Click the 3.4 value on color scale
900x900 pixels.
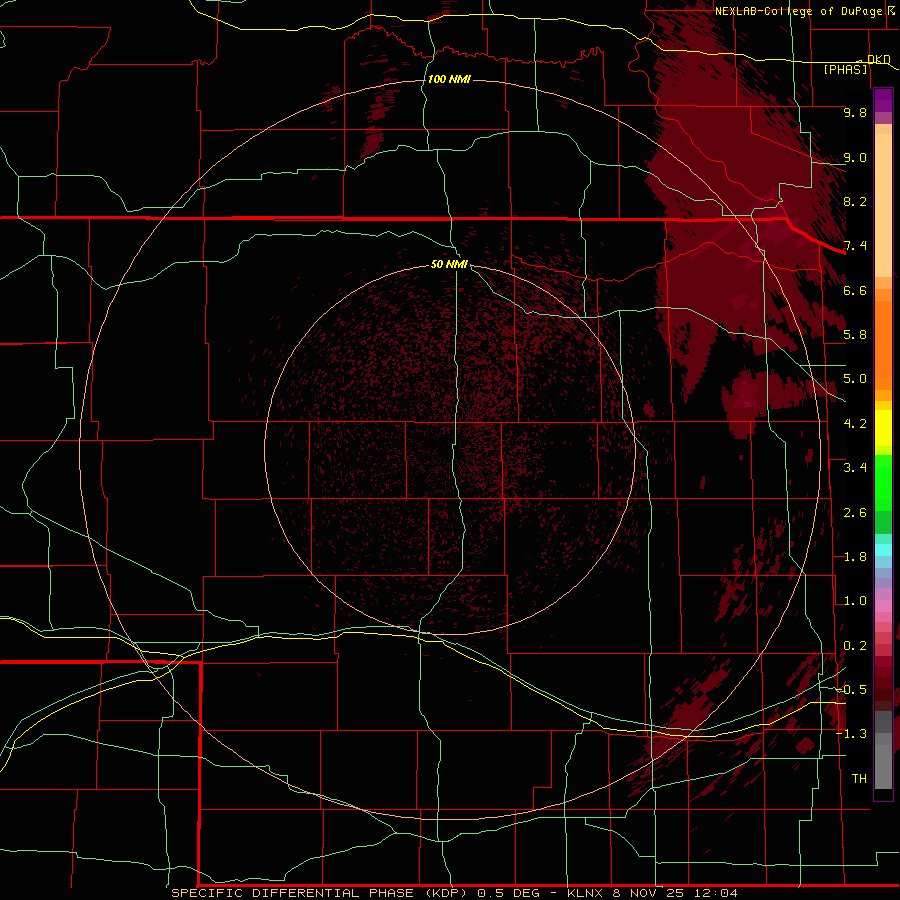tap(855, 468)
